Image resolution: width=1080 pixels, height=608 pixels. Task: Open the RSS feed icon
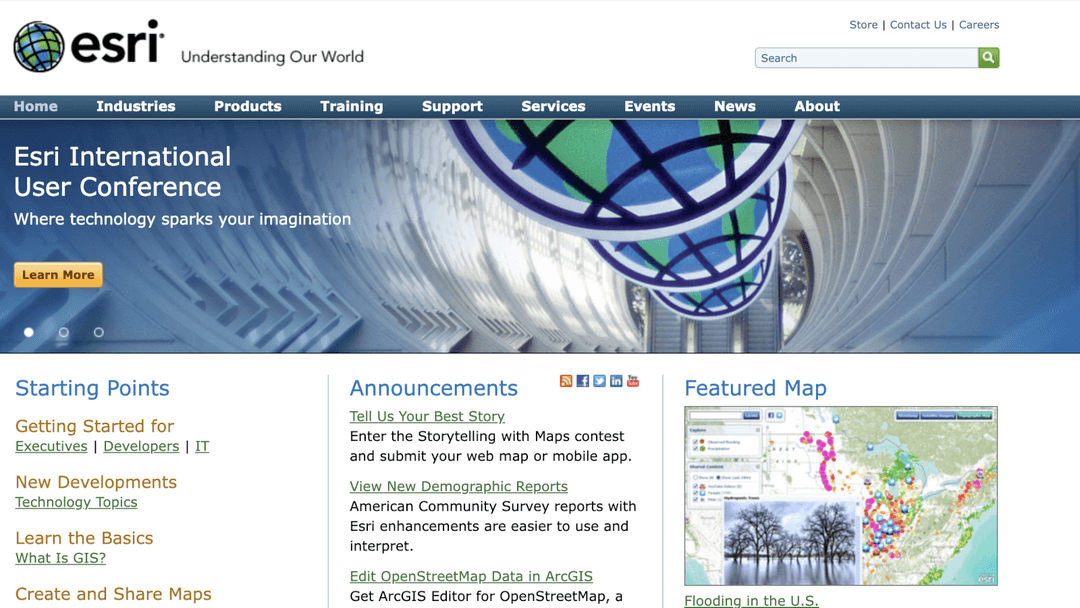point(566,381)
